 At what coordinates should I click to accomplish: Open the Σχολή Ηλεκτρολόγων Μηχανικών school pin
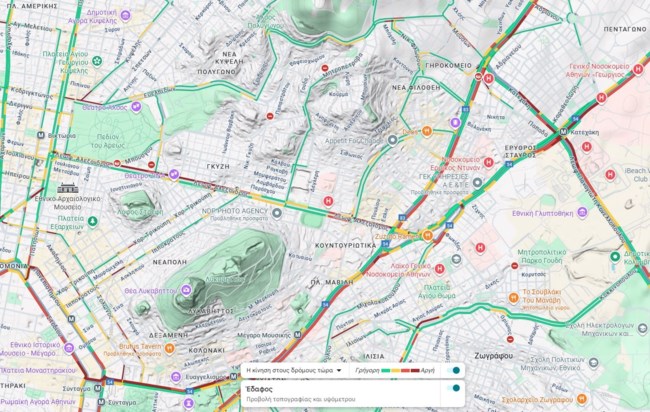pyautogui.click(x=643, y=328)
